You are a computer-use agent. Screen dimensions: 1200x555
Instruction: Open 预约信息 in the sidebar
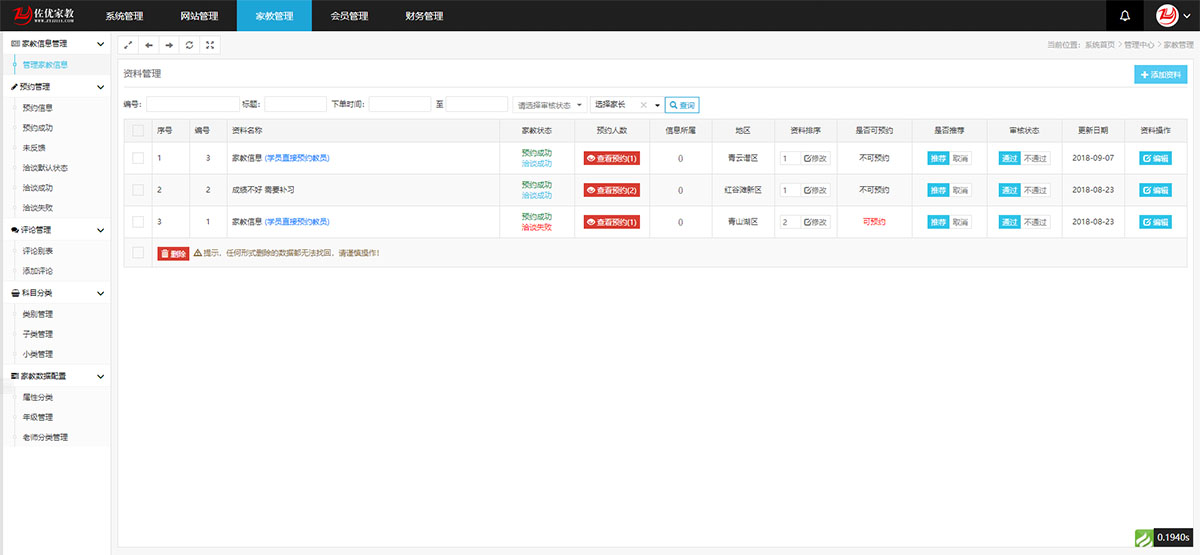coord(38,107)
